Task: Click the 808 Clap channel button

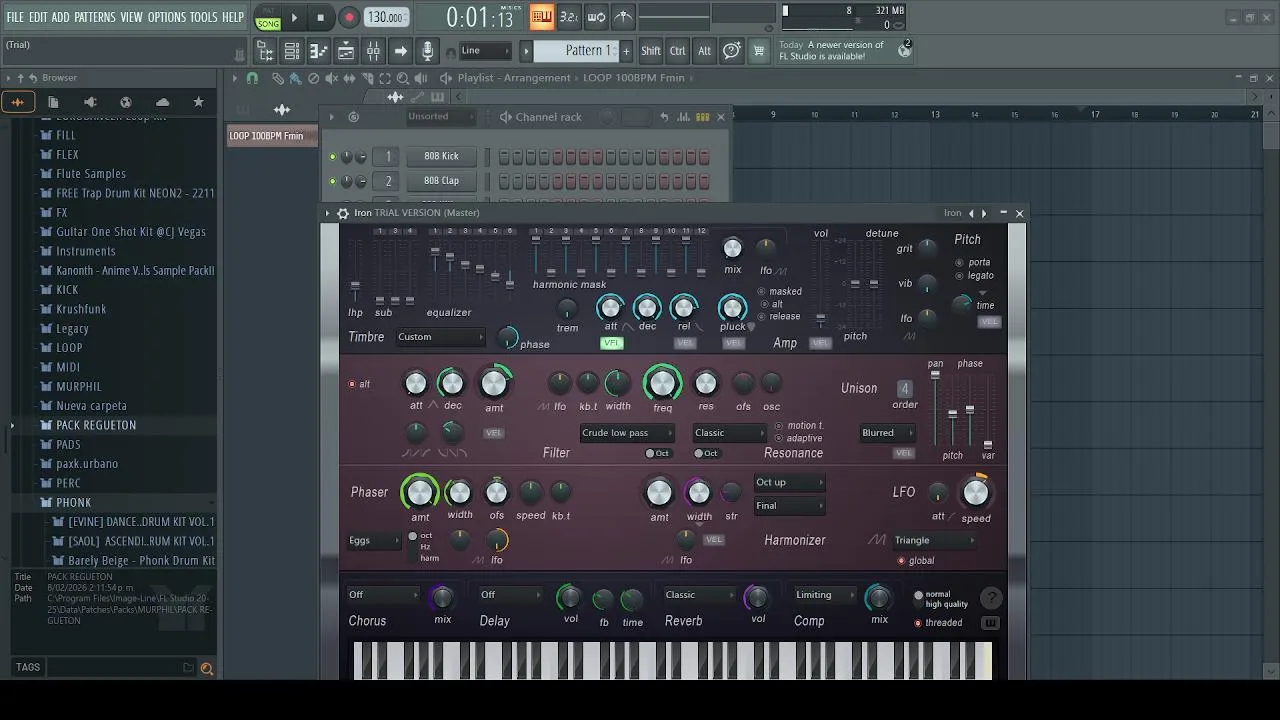Action: [x=441, y=181]
